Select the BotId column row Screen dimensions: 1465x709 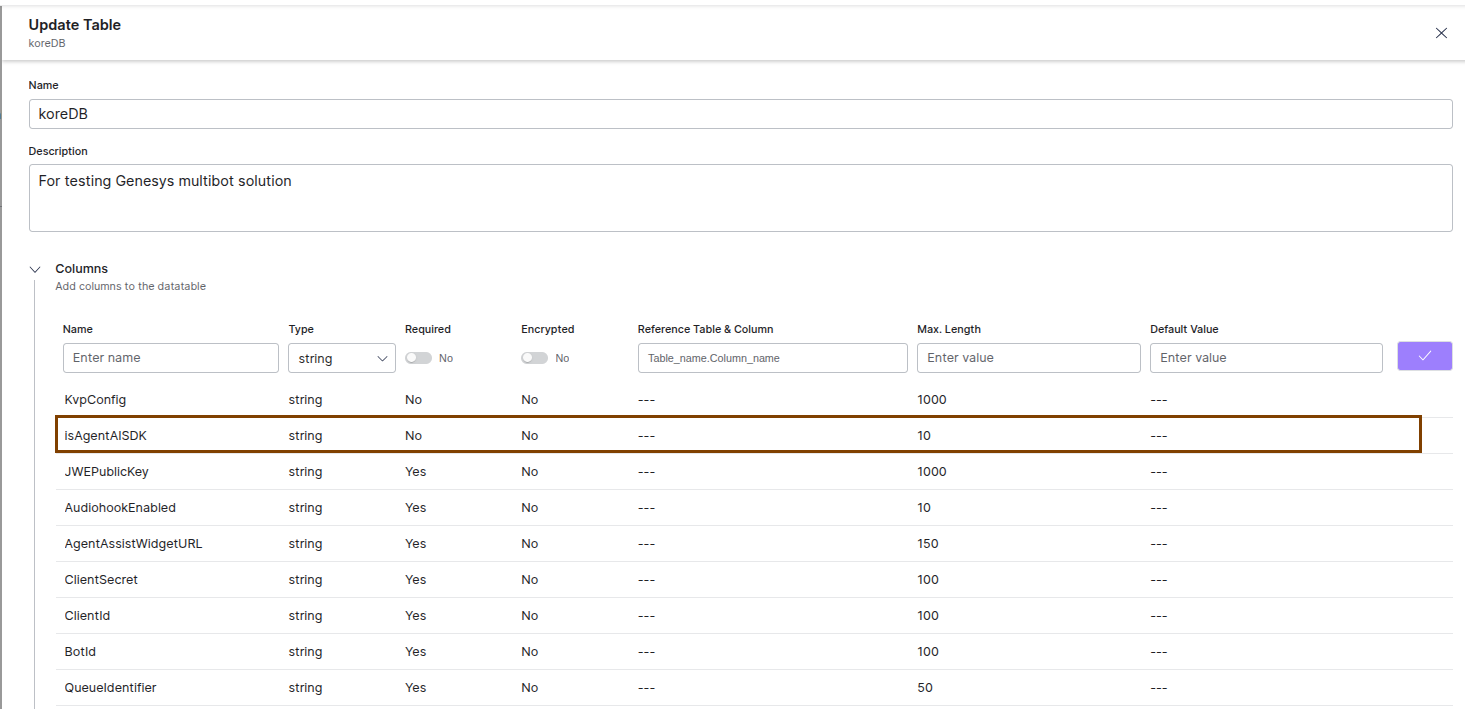81,652
